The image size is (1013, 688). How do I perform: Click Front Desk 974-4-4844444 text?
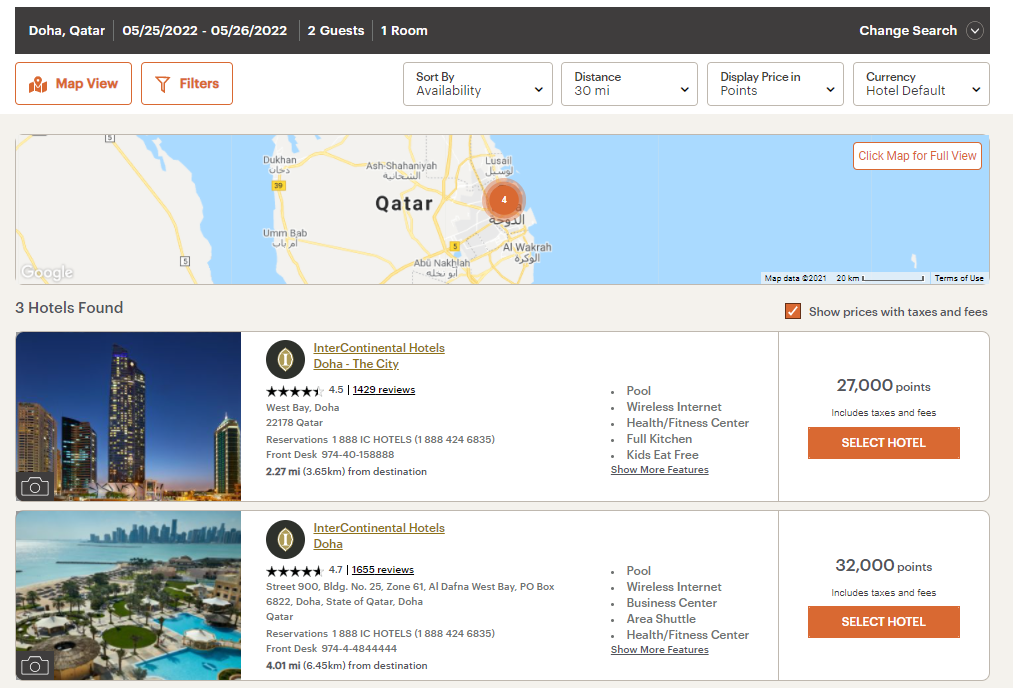tap(331, 649)
